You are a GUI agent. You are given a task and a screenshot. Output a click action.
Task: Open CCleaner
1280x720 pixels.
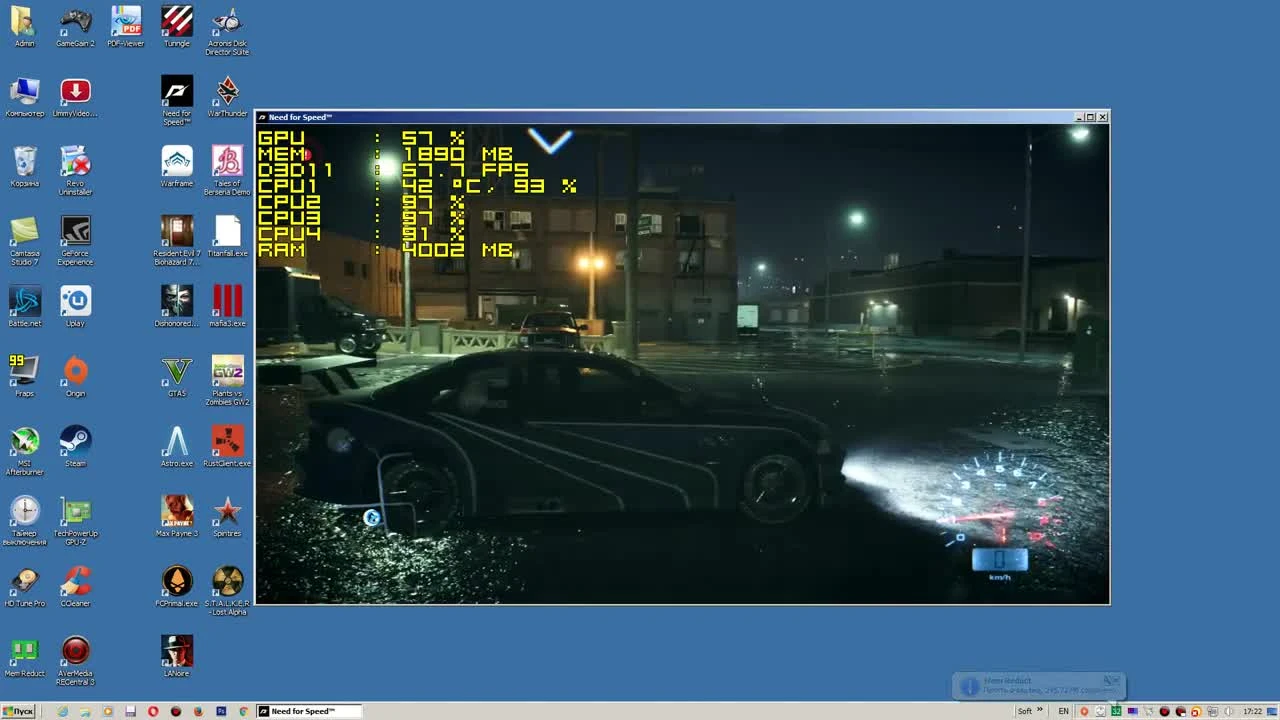pyautogui.click(x=75, y=580)
